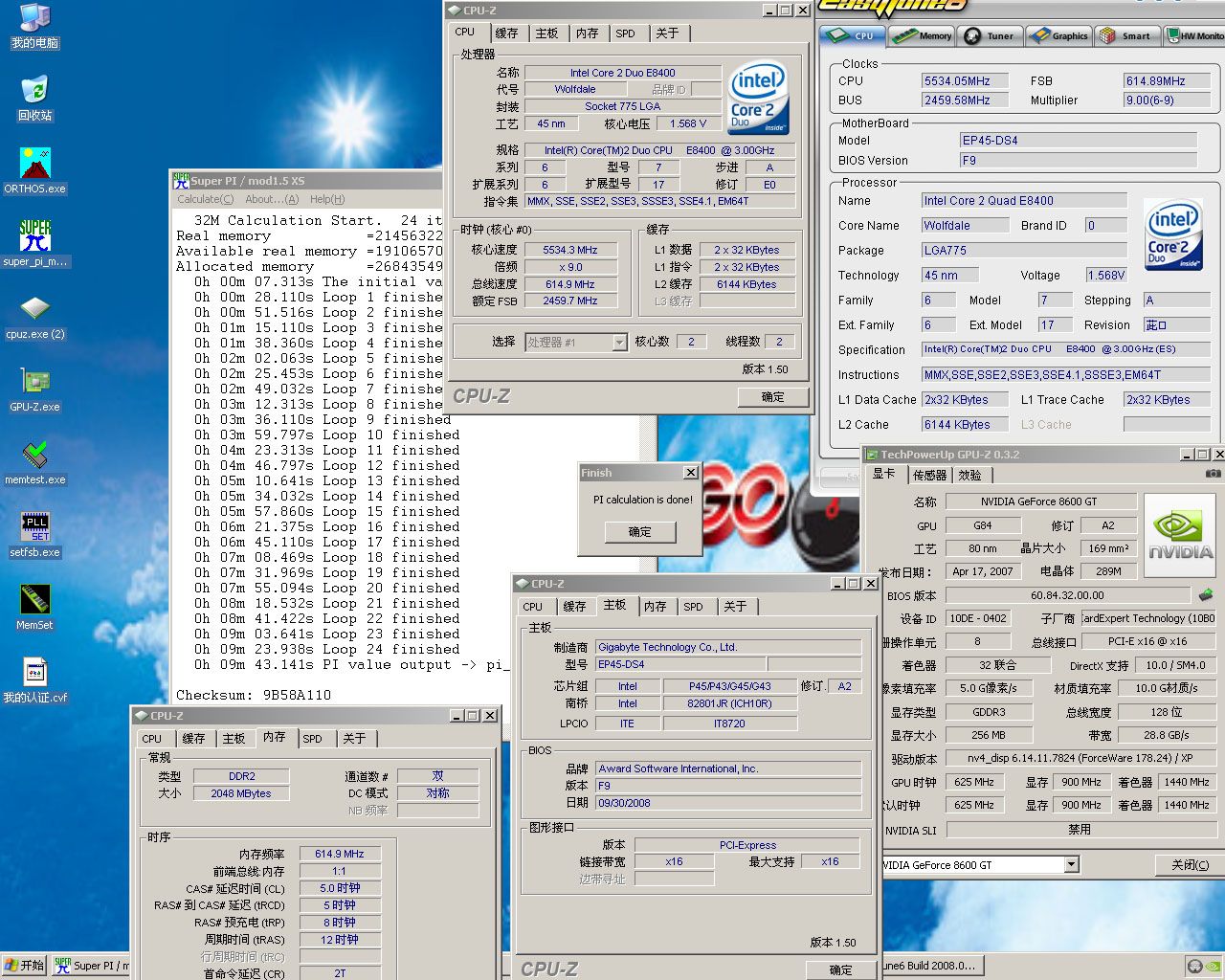Screen dimensions: 1225x980
Task: Click the 614.9 MHz memory frequency field
Action: [340, 854]
